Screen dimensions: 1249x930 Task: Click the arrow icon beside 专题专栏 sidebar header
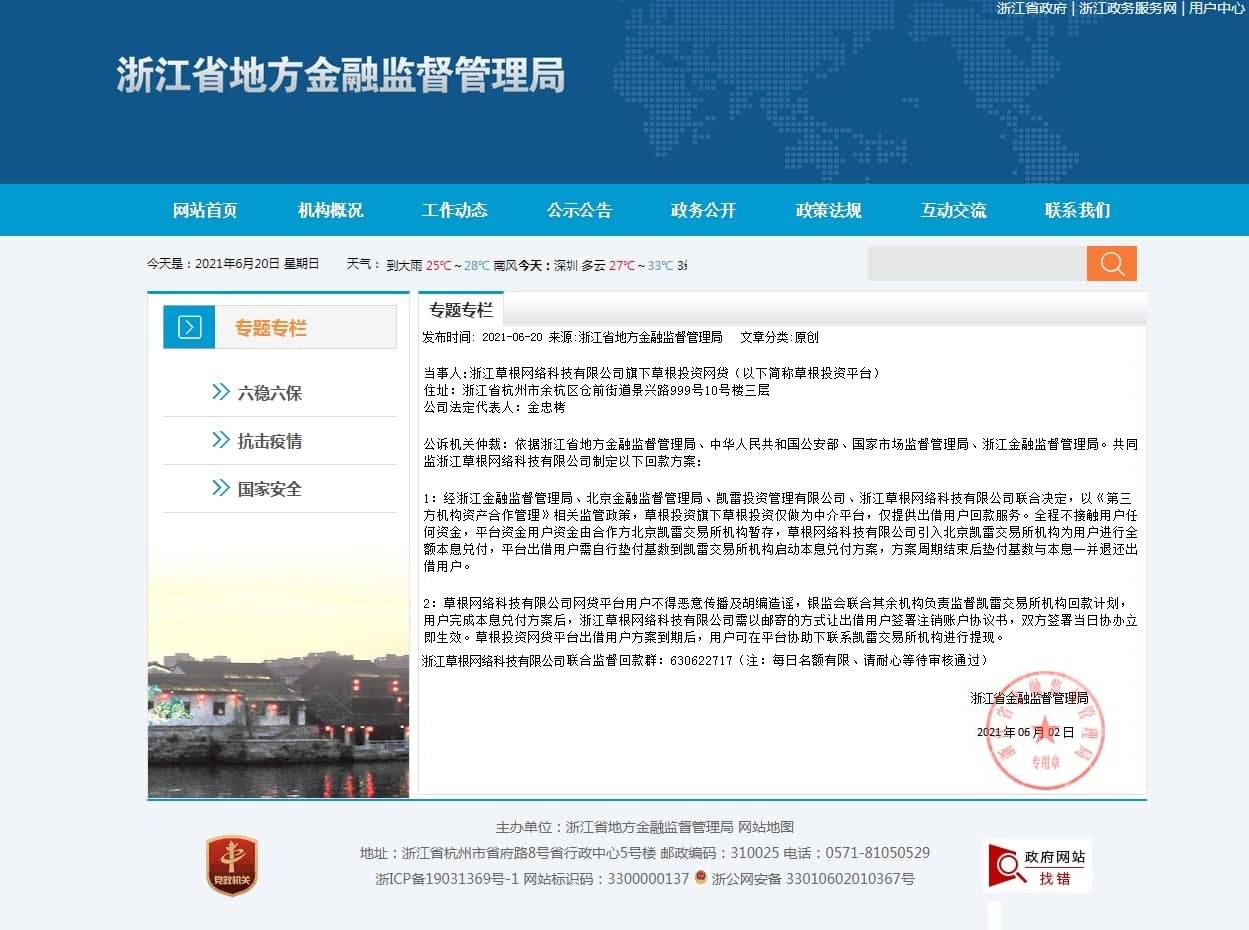[x=189, y=328]
